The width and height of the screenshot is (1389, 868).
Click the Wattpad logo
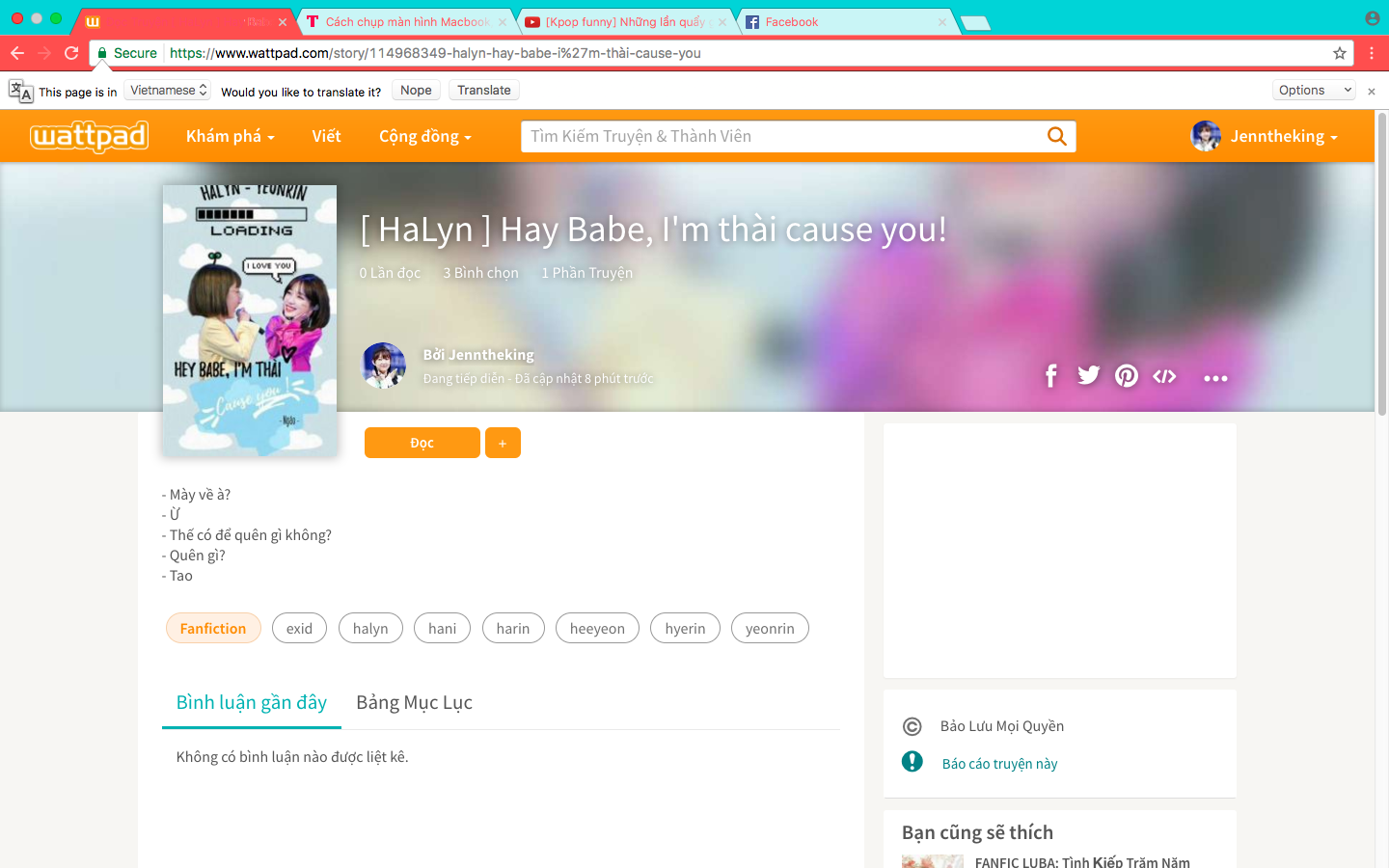[x=89, y=136]
